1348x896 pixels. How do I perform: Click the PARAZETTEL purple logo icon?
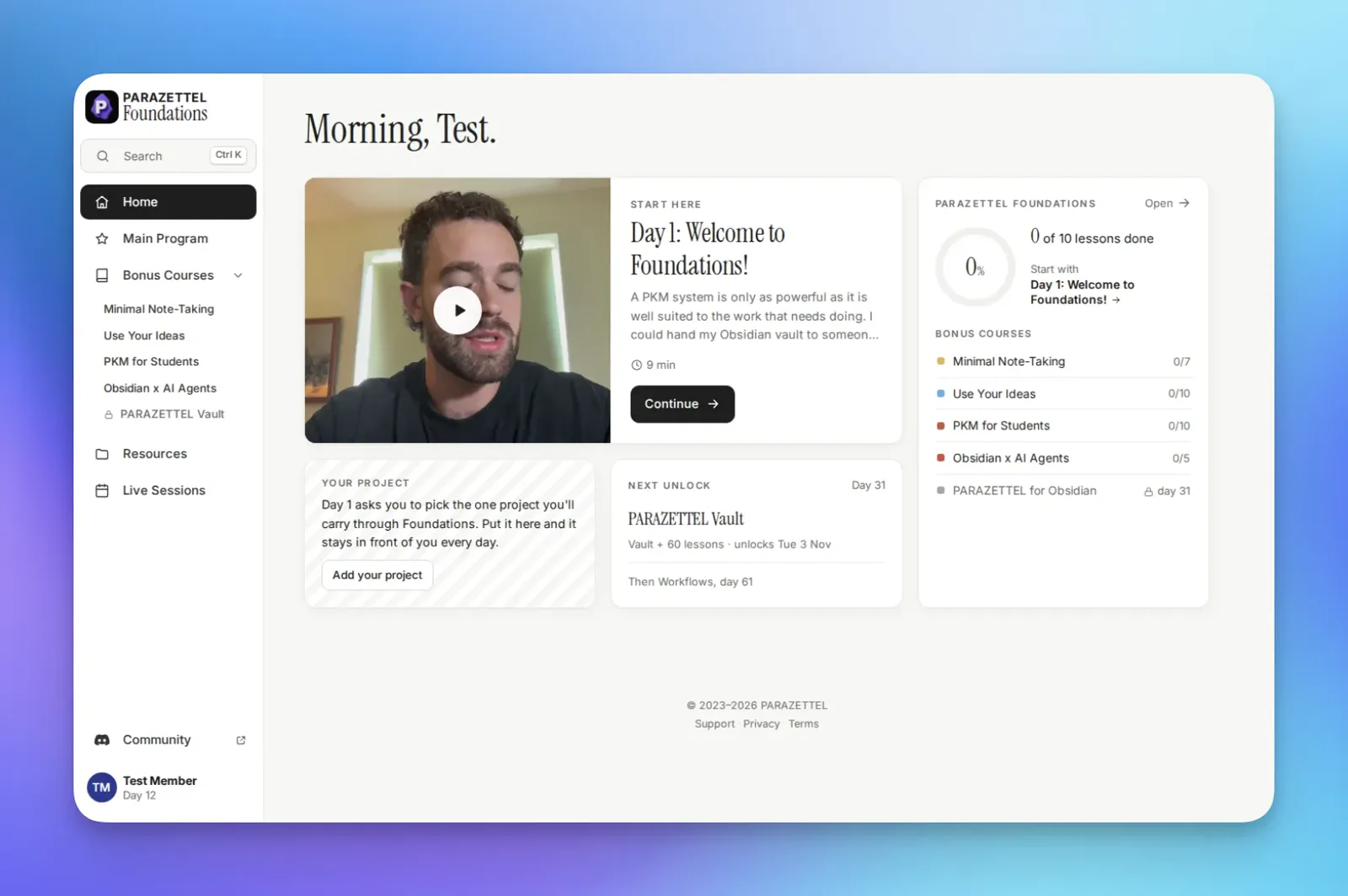click(102, 107)
